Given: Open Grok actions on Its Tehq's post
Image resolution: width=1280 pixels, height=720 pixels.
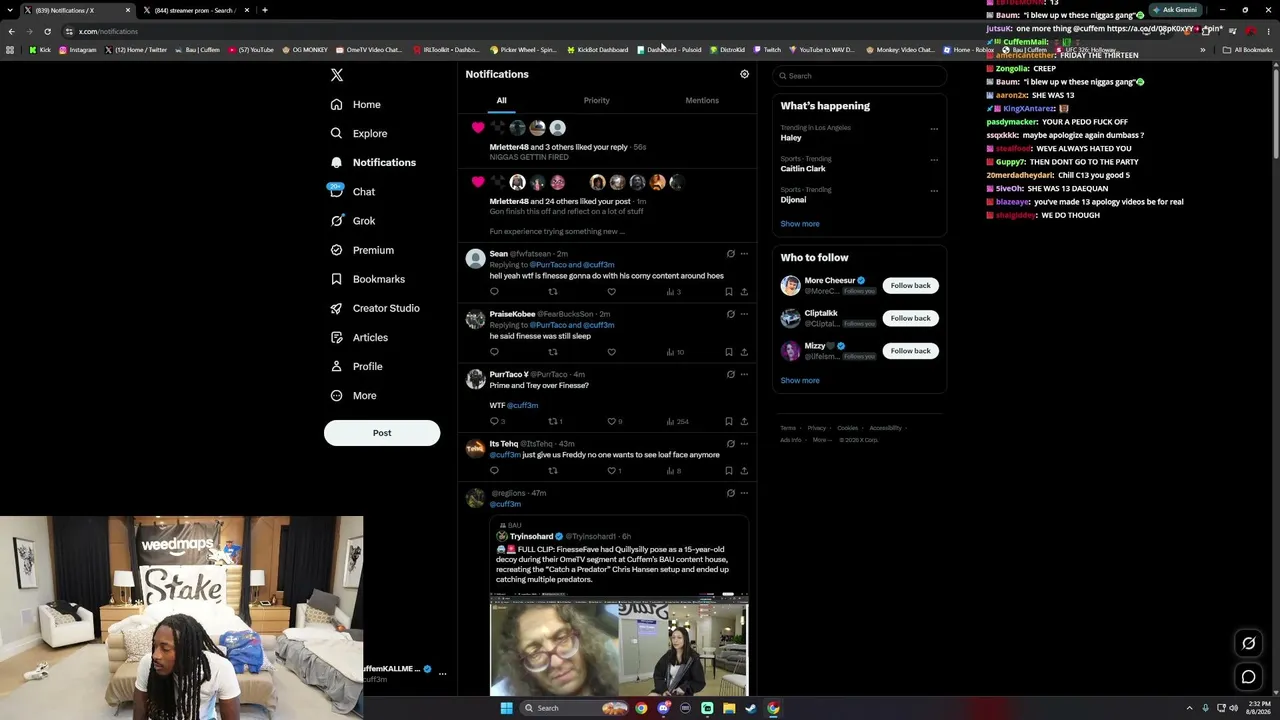Looking at the screenshot, I should click(x=731, y=444).
